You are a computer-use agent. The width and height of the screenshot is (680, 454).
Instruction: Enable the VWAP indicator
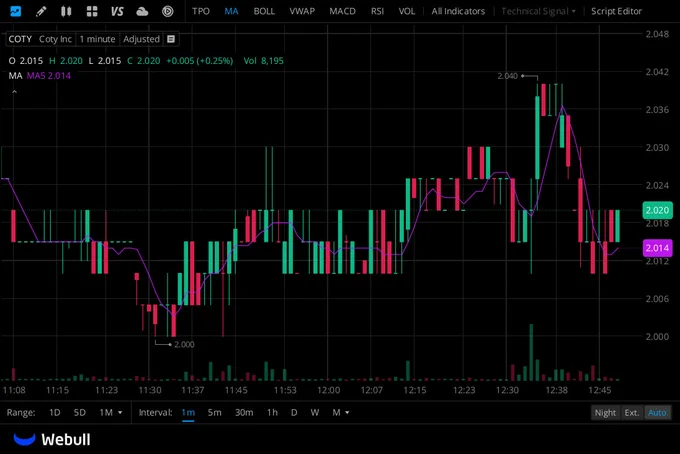tap(302, 11)
